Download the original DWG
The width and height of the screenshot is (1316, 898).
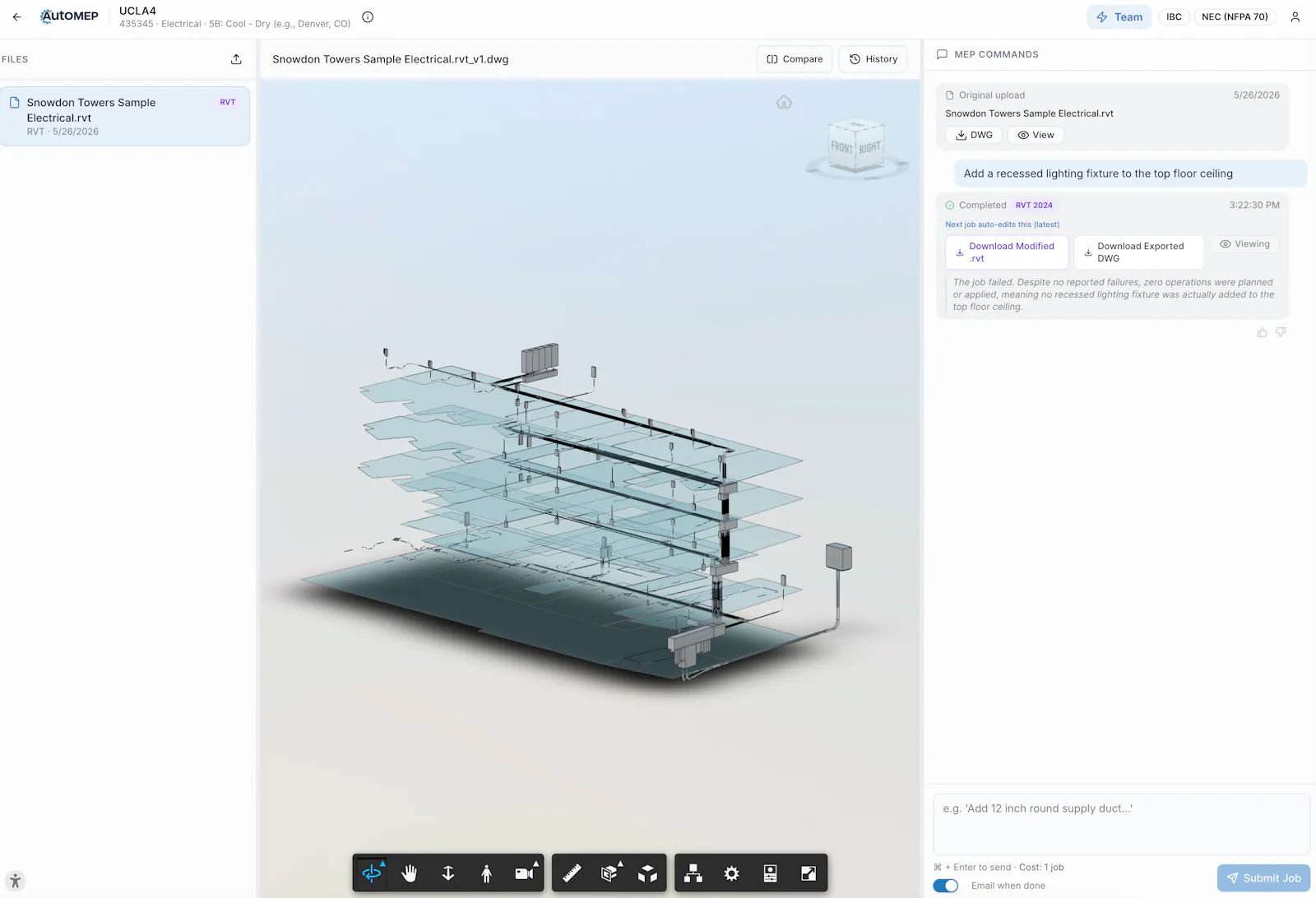pyautogui.click(x=974, y=135)
